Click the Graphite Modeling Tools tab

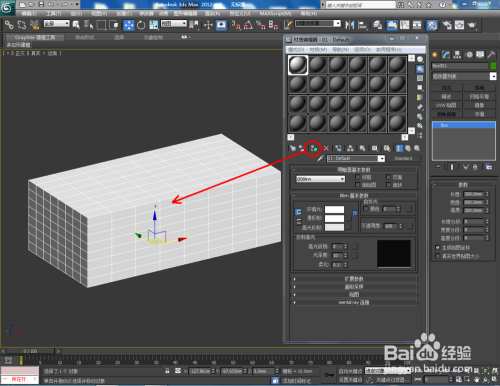point(35,37)
